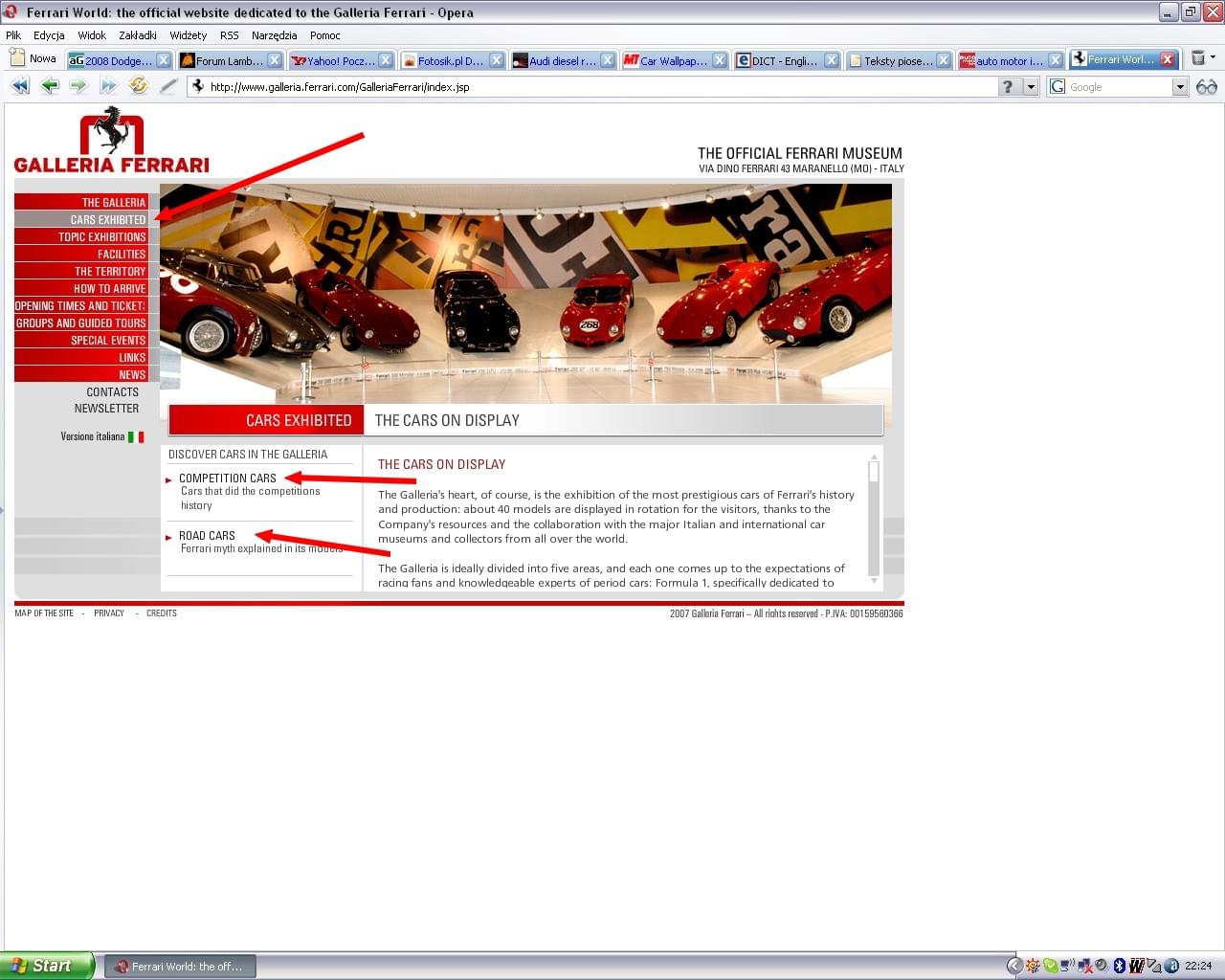
Task: Open the Widok menu
Action: tap(92, 35)
